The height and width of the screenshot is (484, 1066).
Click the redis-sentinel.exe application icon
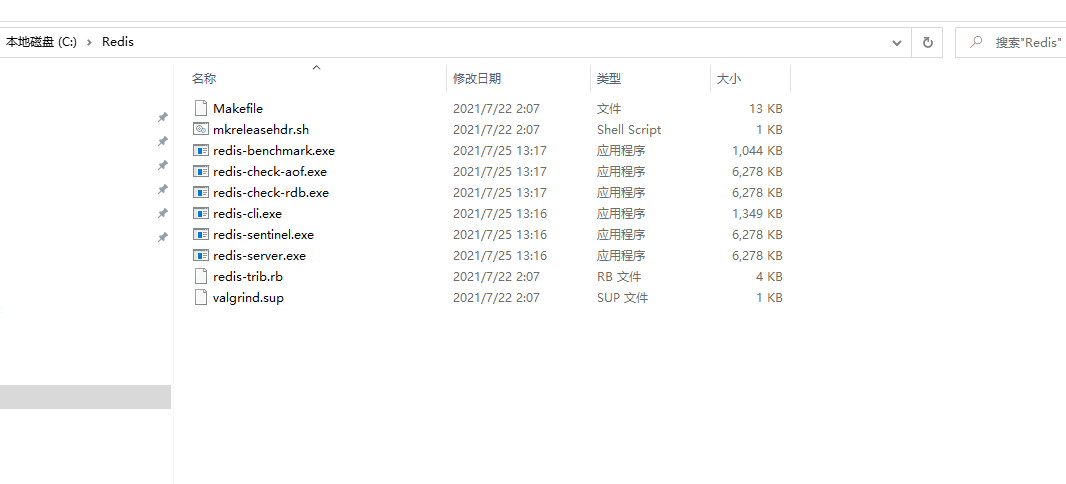[x=200, y=235]
